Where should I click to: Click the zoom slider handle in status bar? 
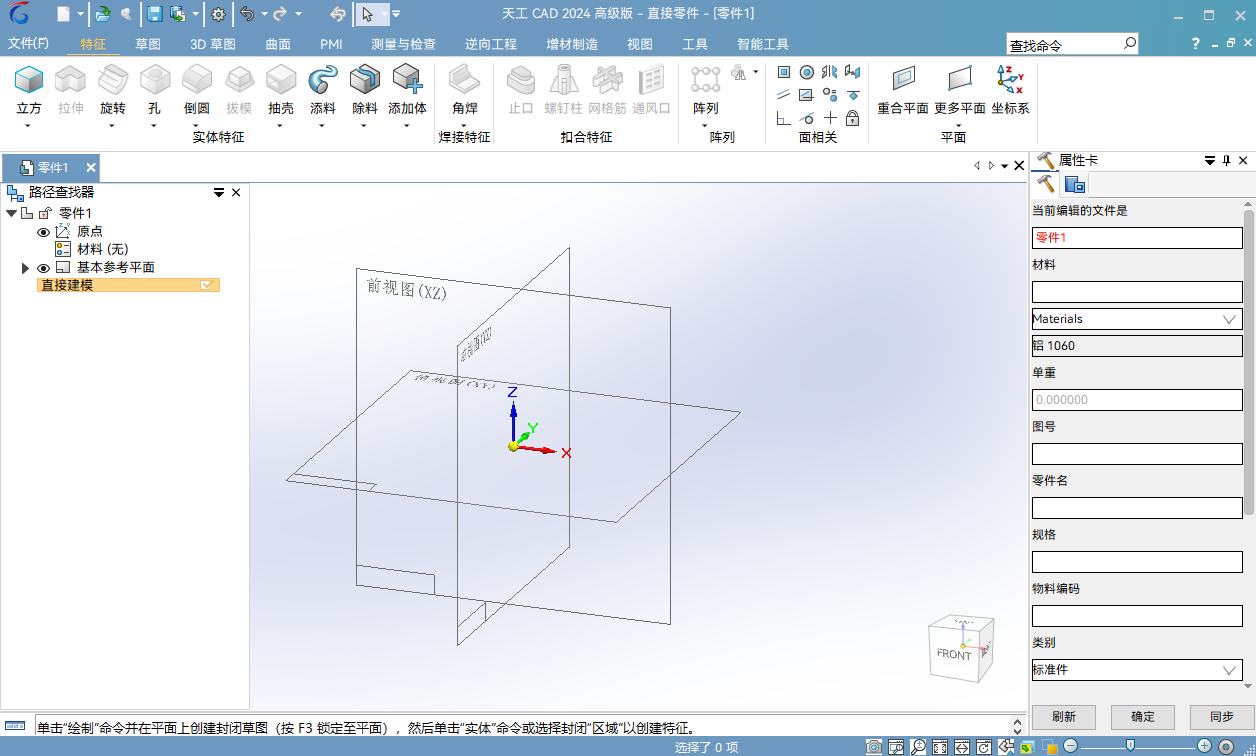pos(1130,746)
